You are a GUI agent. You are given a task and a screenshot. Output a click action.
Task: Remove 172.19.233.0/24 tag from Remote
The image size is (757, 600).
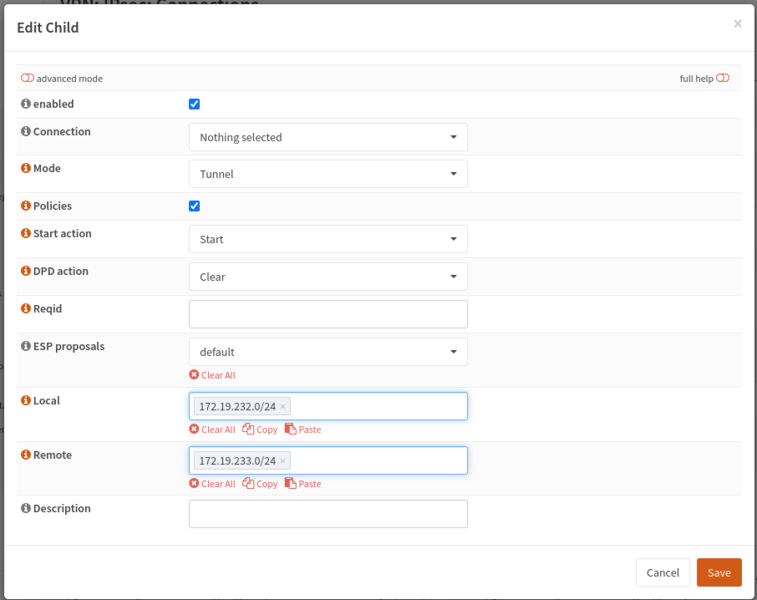pos(283,460)
